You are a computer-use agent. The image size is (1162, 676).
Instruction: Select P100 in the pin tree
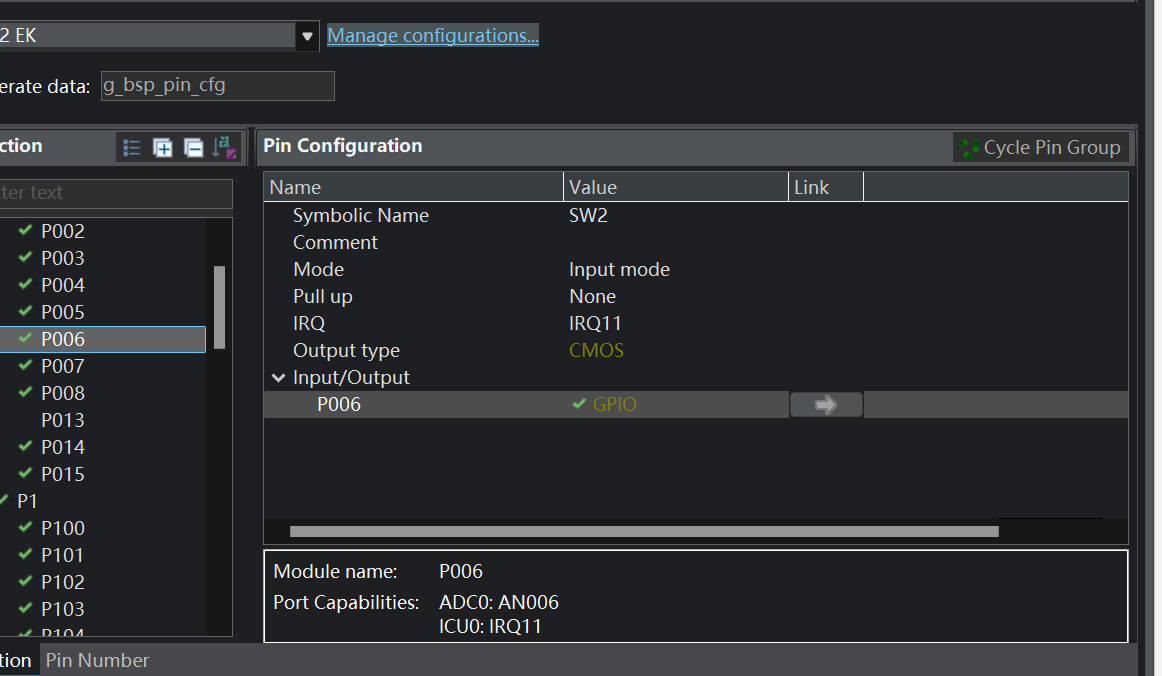63,528
